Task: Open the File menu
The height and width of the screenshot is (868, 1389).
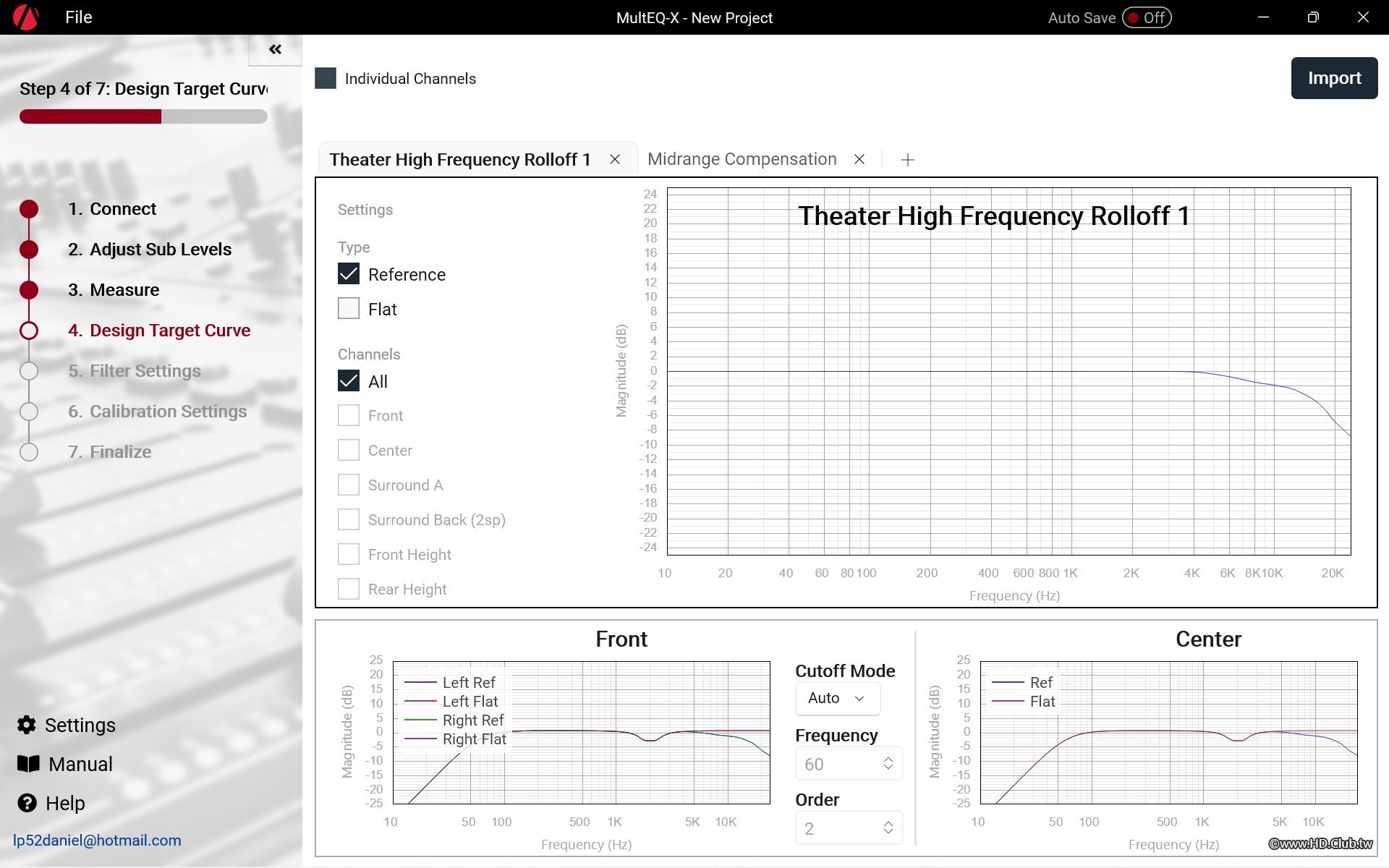Action: [x=78, y=17]
